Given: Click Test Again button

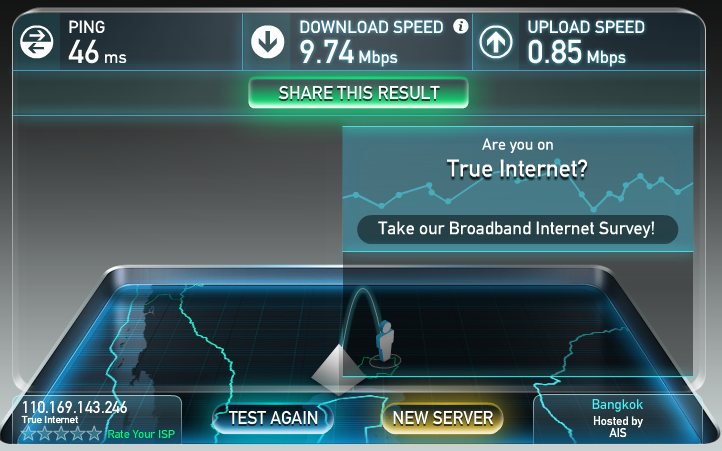Looking at the screenshot, I should point(273,418).
